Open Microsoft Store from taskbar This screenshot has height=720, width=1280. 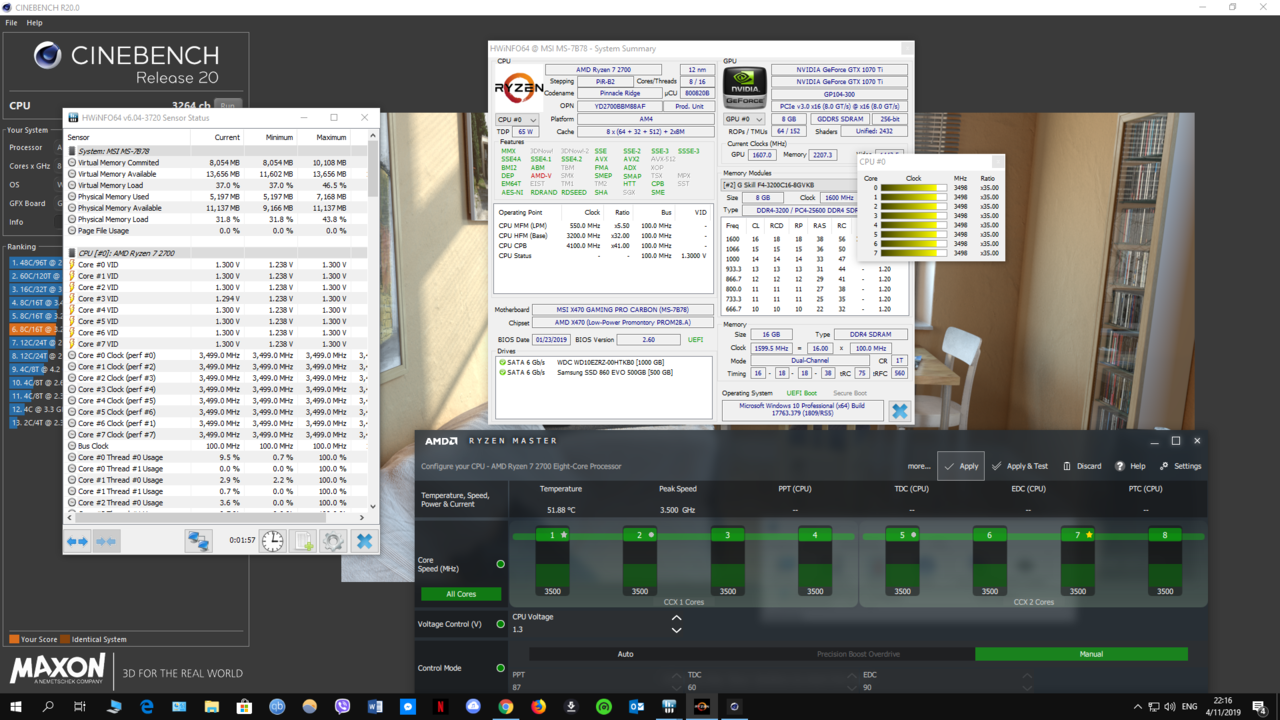[244, 706]
